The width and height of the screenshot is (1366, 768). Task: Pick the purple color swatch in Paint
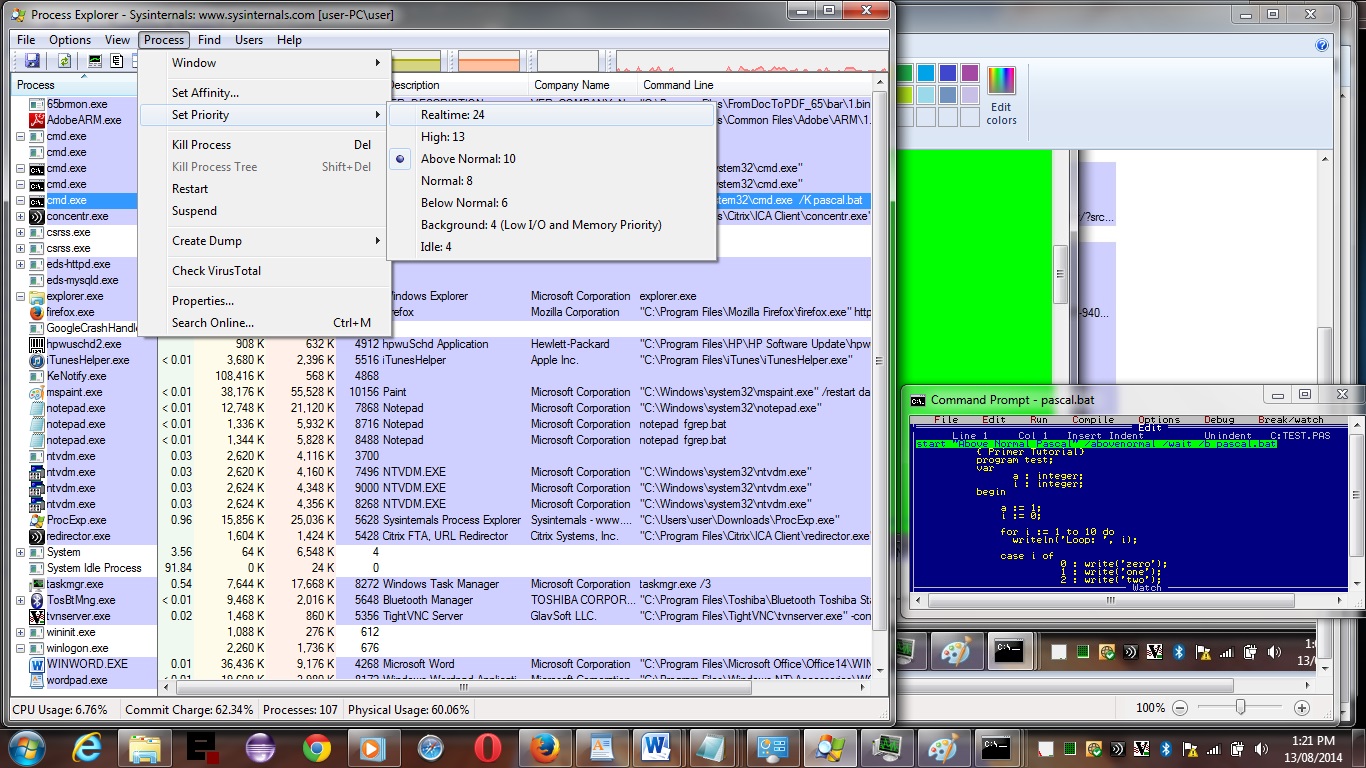pyautogui.click(x=970, y=73)
